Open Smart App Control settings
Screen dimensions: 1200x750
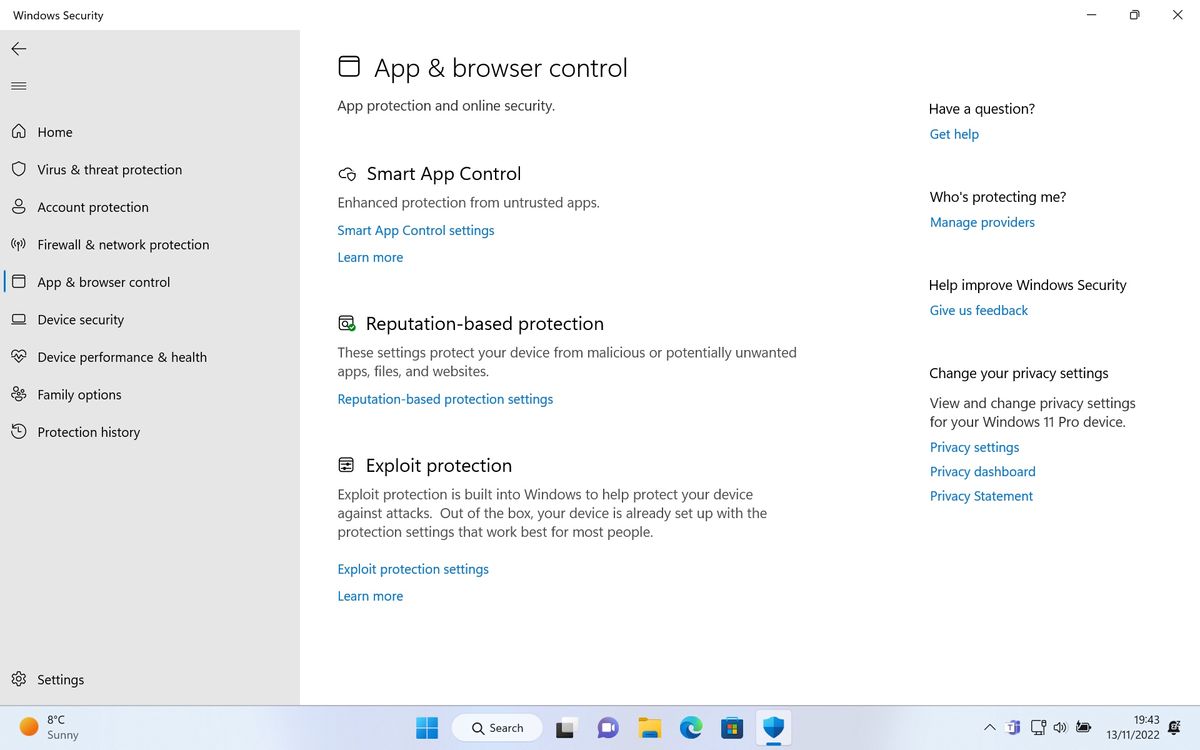(x=415, y=230)
